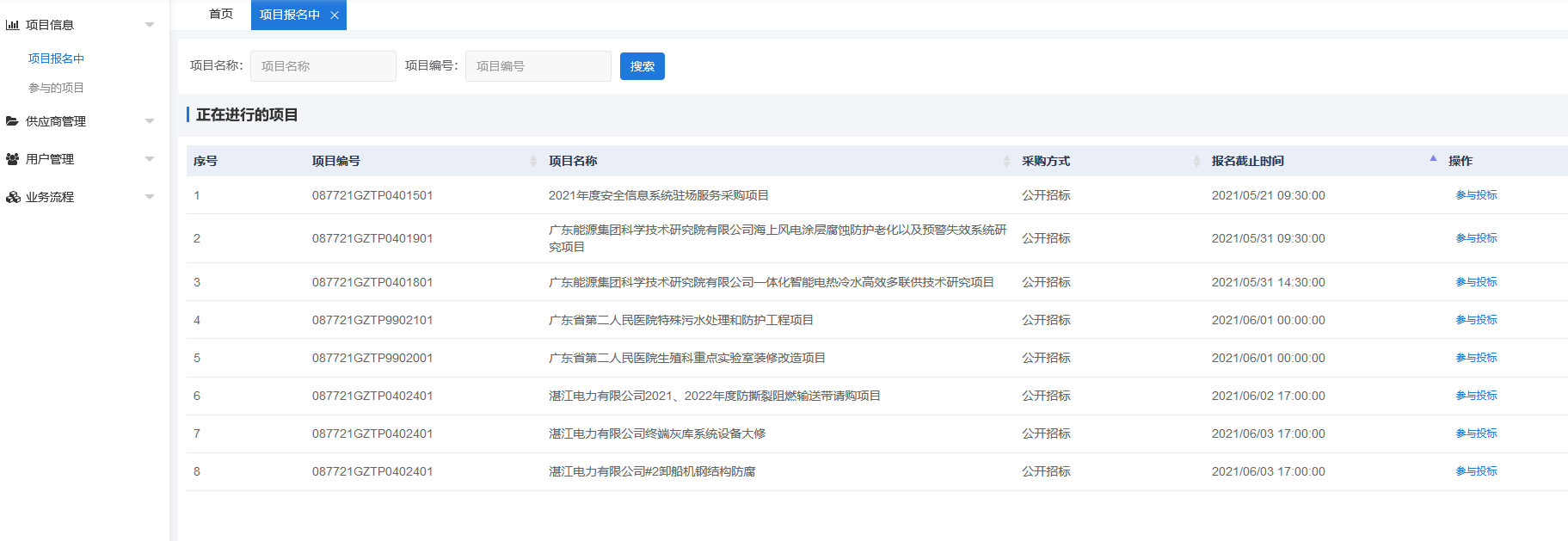Expand the 供应商管理 menu arrow
Viewport: 1568px width, 541px height.
tap(150, 121)
